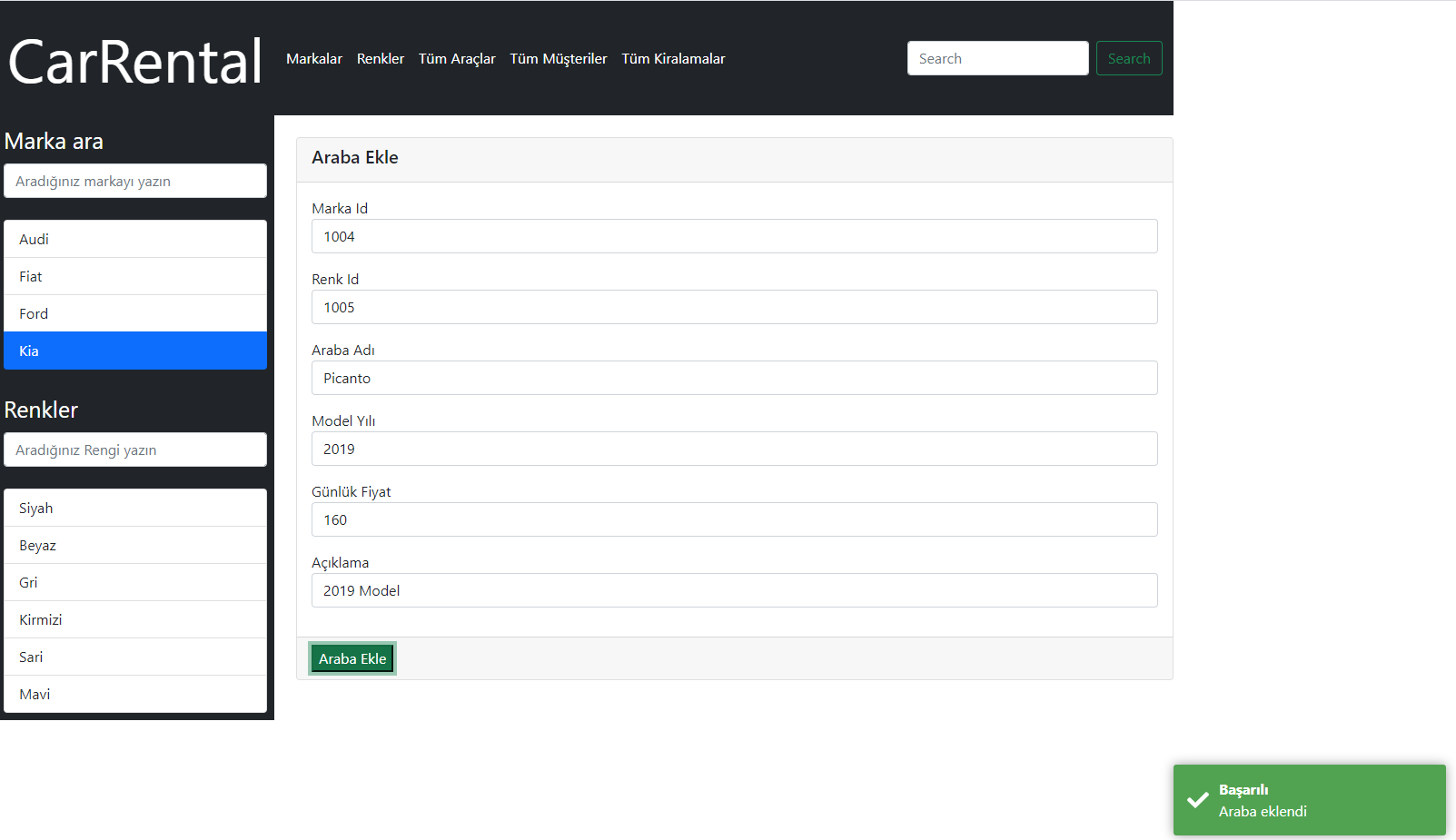Click the Marka ara search box
Image resolution: width=1456 pixels, height=840 pixels.
[134, 181]
